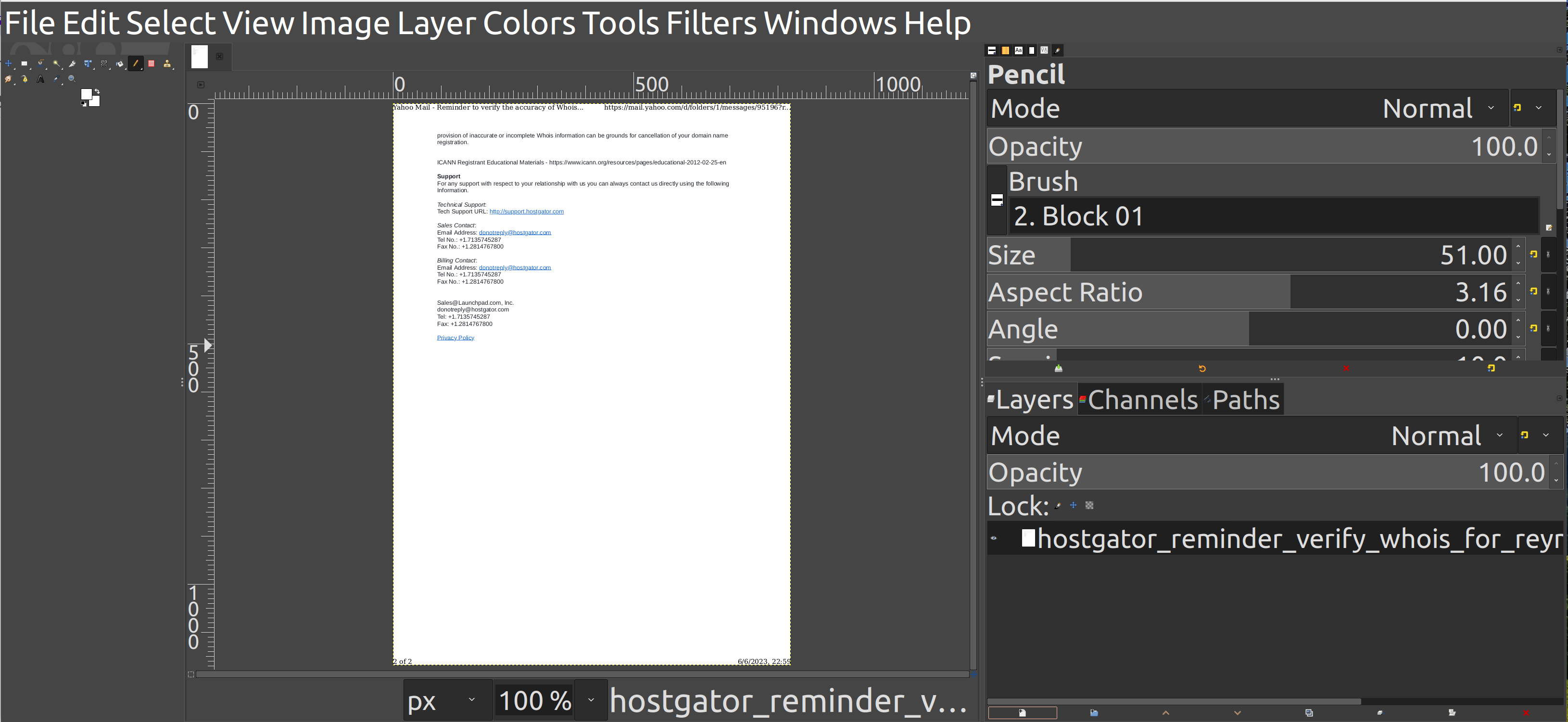Select the Eraser tool
Image resolution: width=1568 pixels, height=722 pixels.
(x=152, y=64)
